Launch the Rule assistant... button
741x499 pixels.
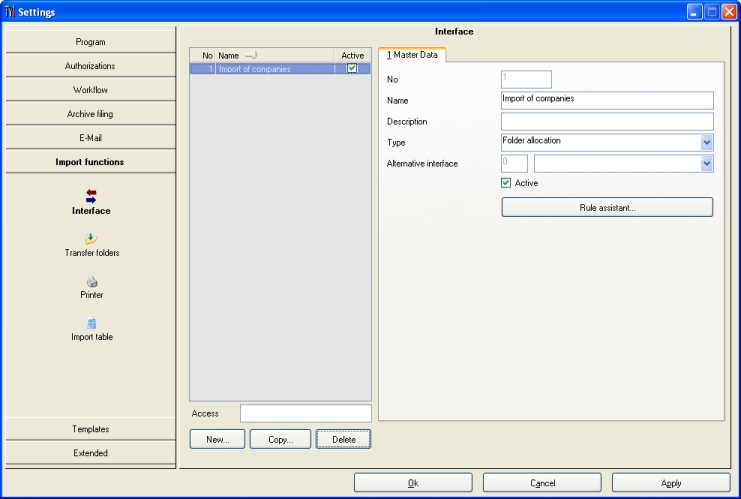click(x=607, y=207)
